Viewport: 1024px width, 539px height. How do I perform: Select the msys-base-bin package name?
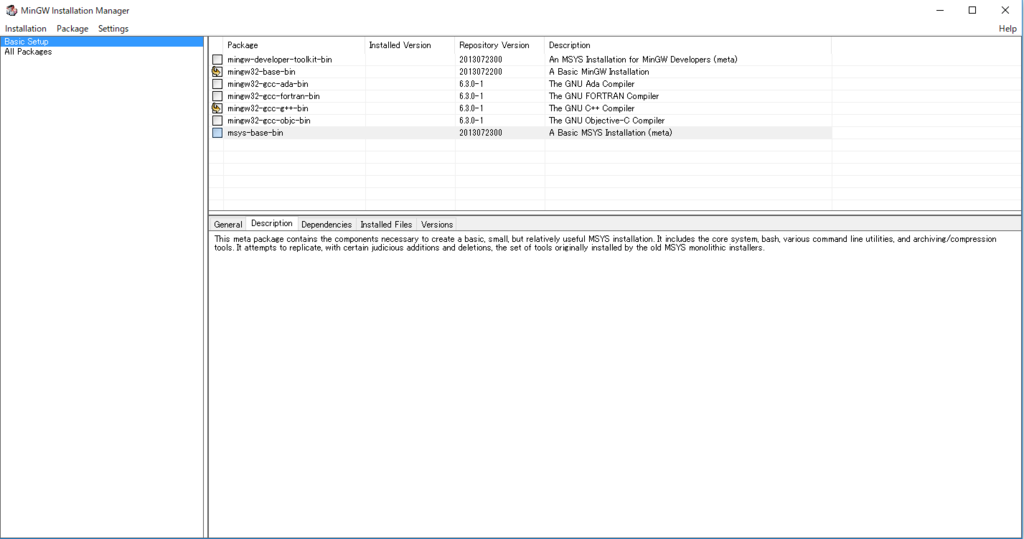point(255,133)
